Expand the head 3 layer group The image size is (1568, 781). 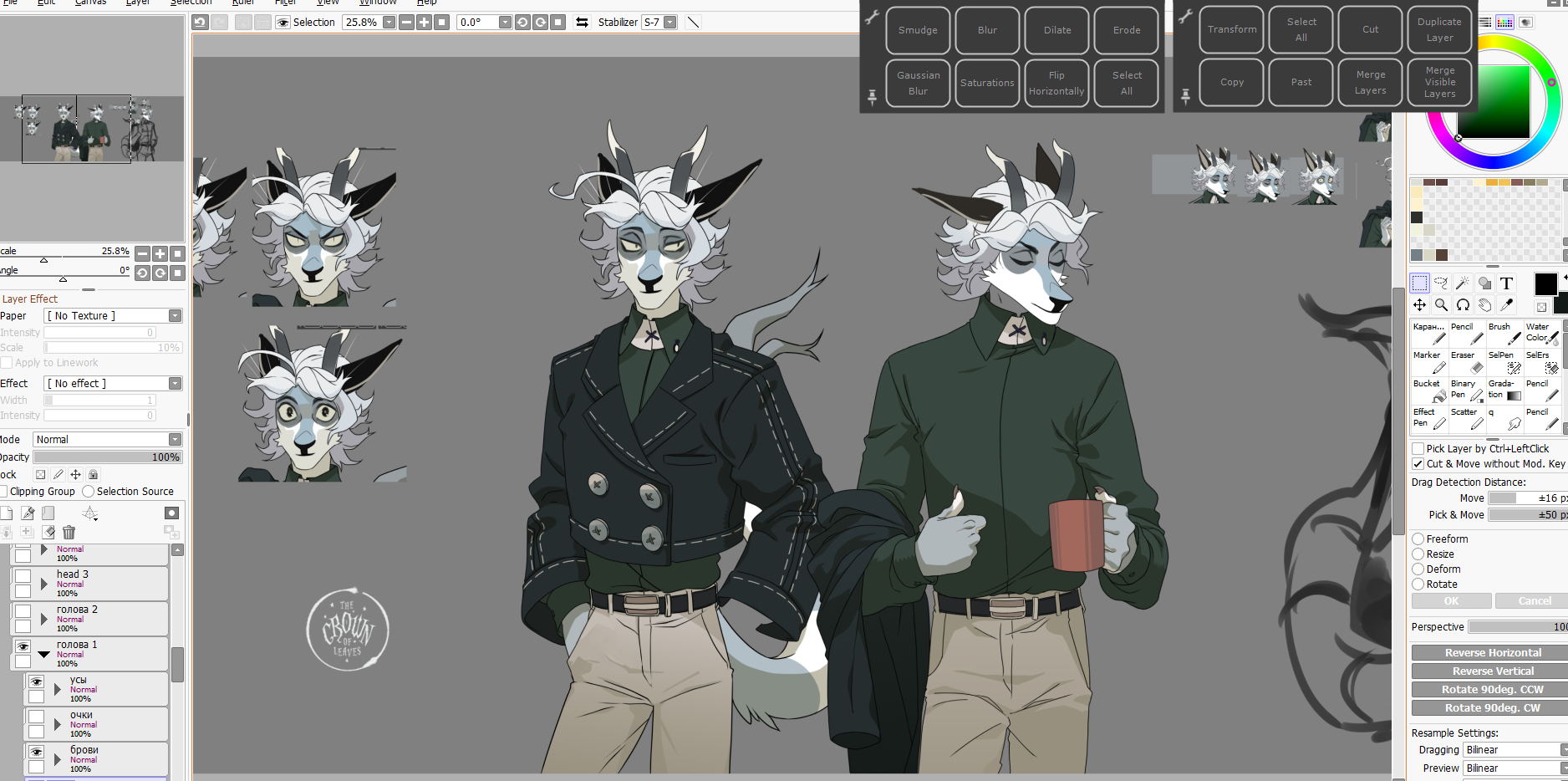click(x=44, y=584)
